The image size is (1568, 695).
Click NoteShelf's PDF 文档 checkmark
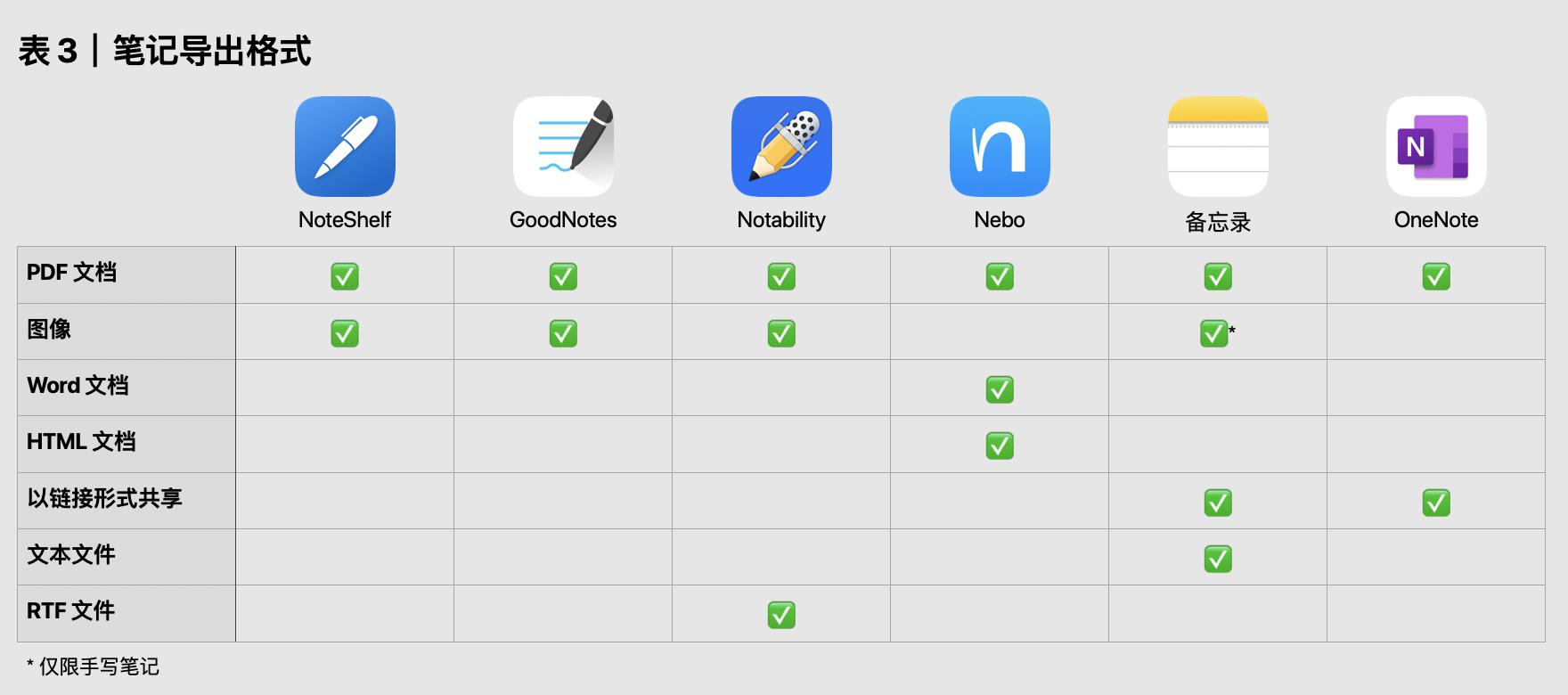[x=345, y=276]
